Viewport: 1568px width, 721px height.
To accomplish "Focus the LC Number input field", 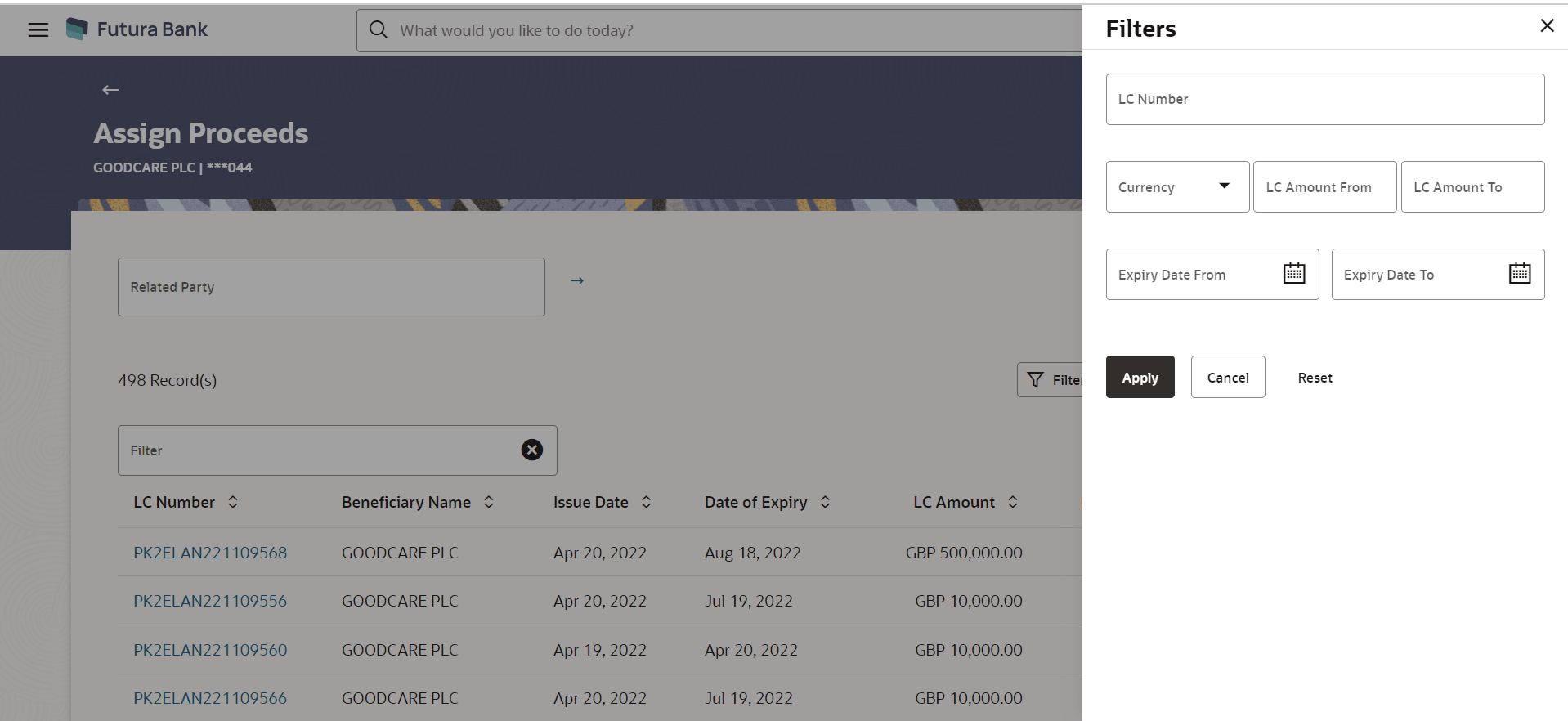I will coord(1325,99).
